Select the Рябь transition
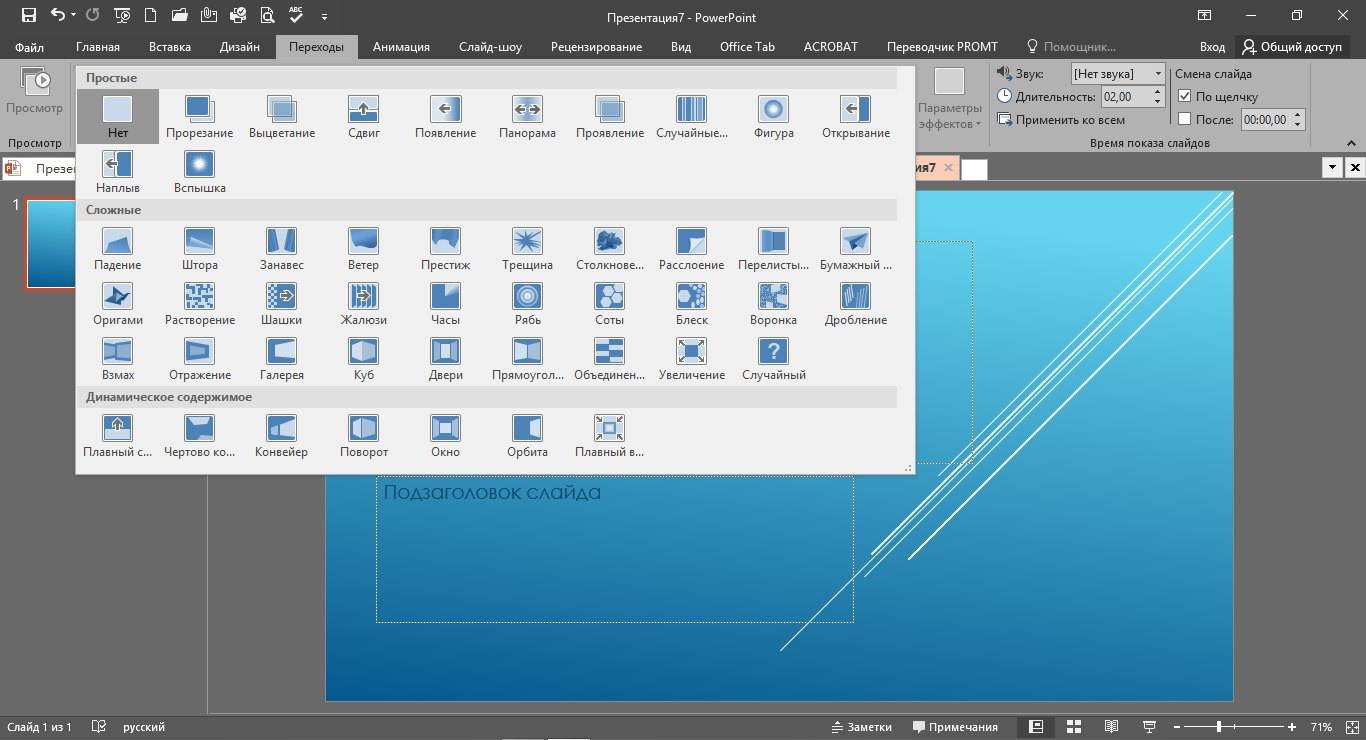This screenshot has width=1366, height=740. [528, 304]
